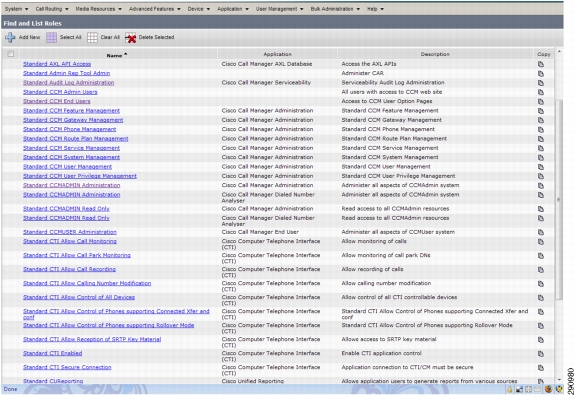Open the Standard Audit Log Administration link
The image size is (576, 418).
tap(68, 83)
